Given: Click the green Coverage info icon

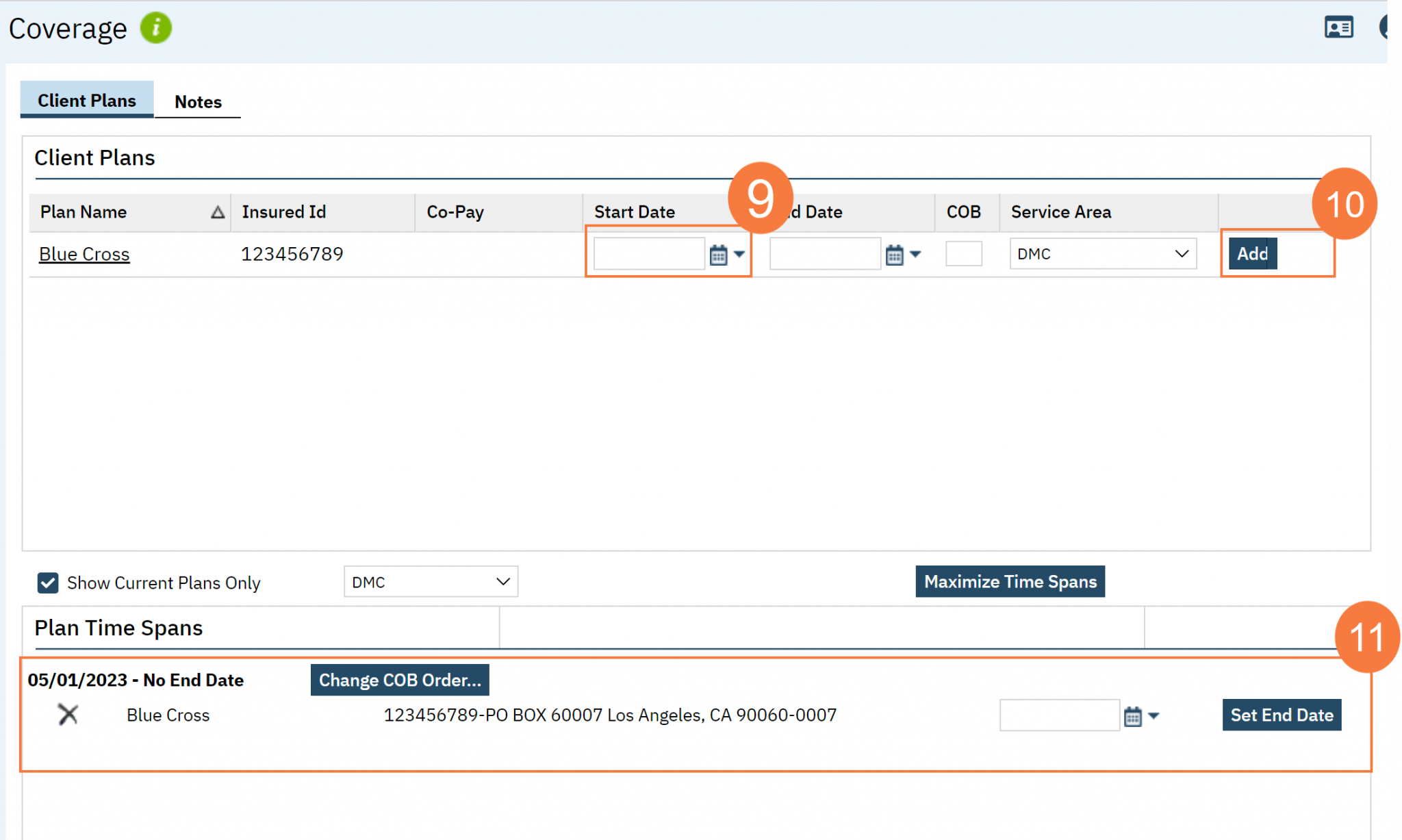Looking at the screenshot, I should [156, 28].
